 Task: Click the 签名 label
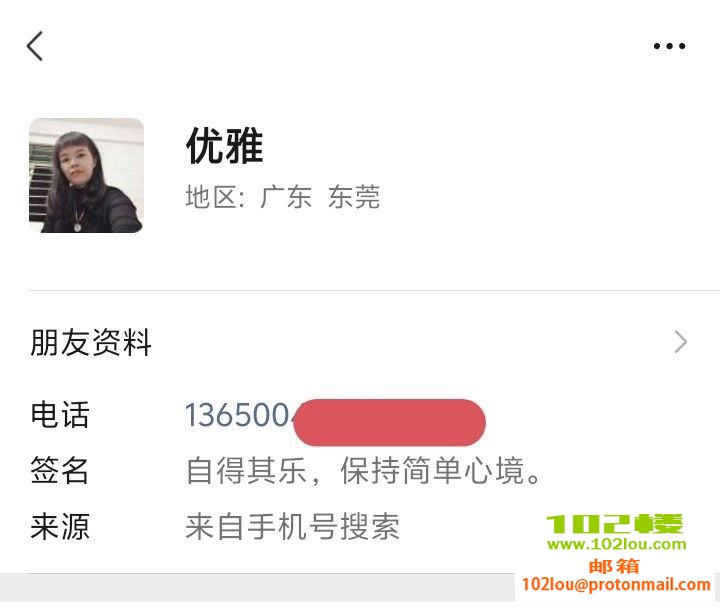tap(60, 470)
